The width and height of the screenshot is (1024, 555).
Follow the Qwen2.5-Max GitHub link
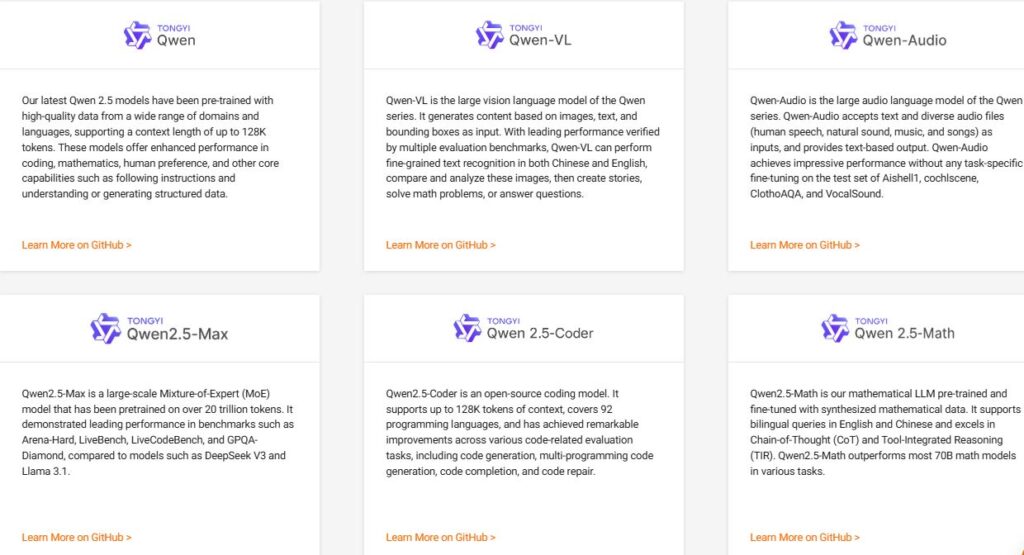(77, 537)
